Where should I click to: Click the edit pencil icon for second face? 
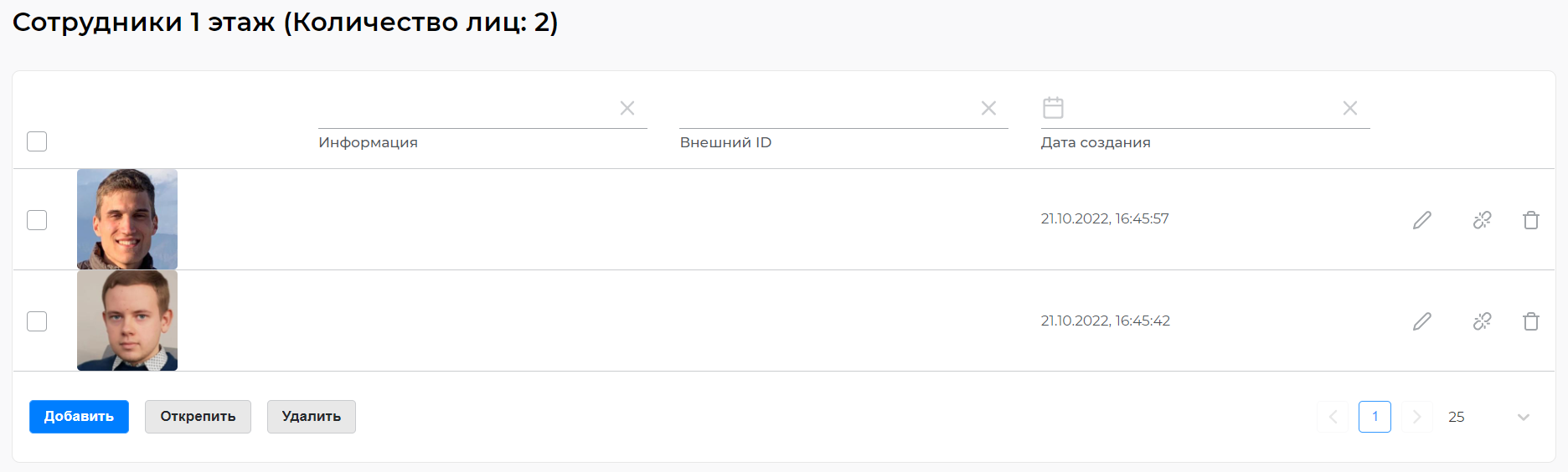(x=1421, y=321)
